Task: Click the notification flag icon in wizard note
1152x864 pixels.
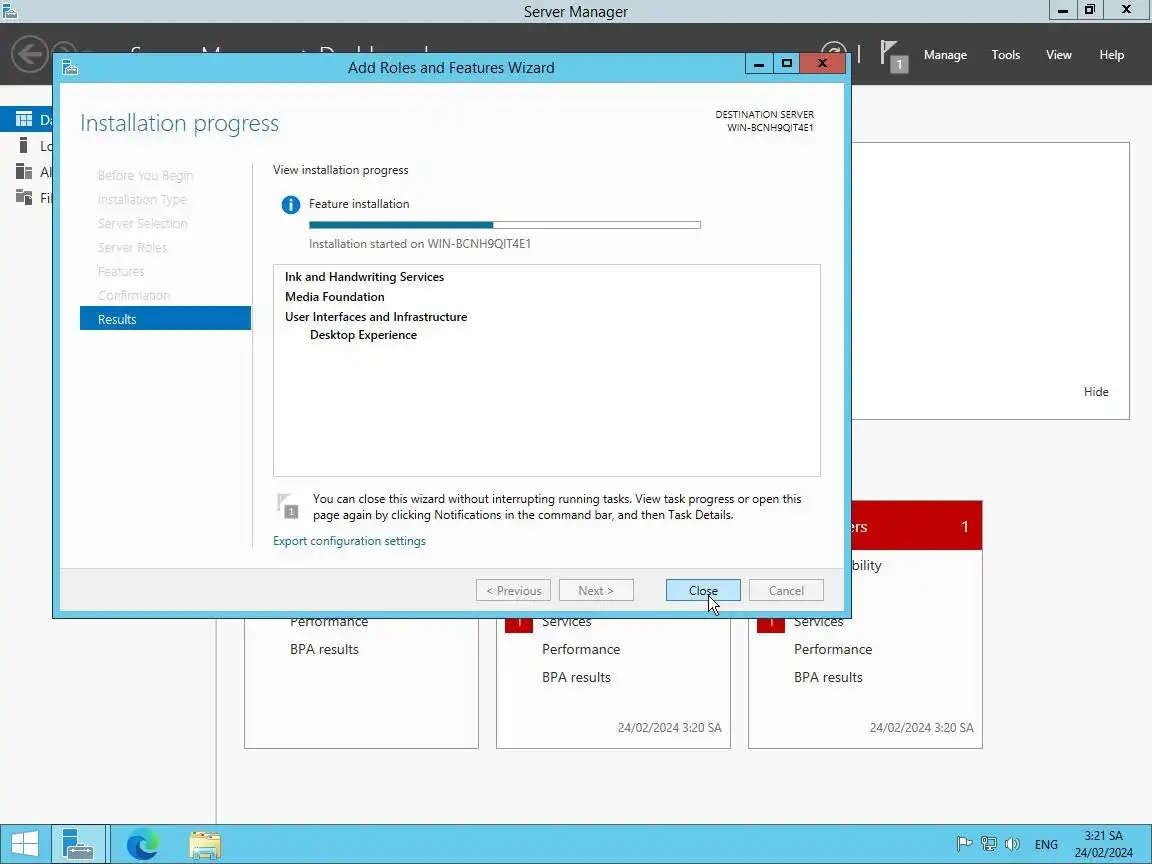Action: pyautogui.click(x=288, y=507)
